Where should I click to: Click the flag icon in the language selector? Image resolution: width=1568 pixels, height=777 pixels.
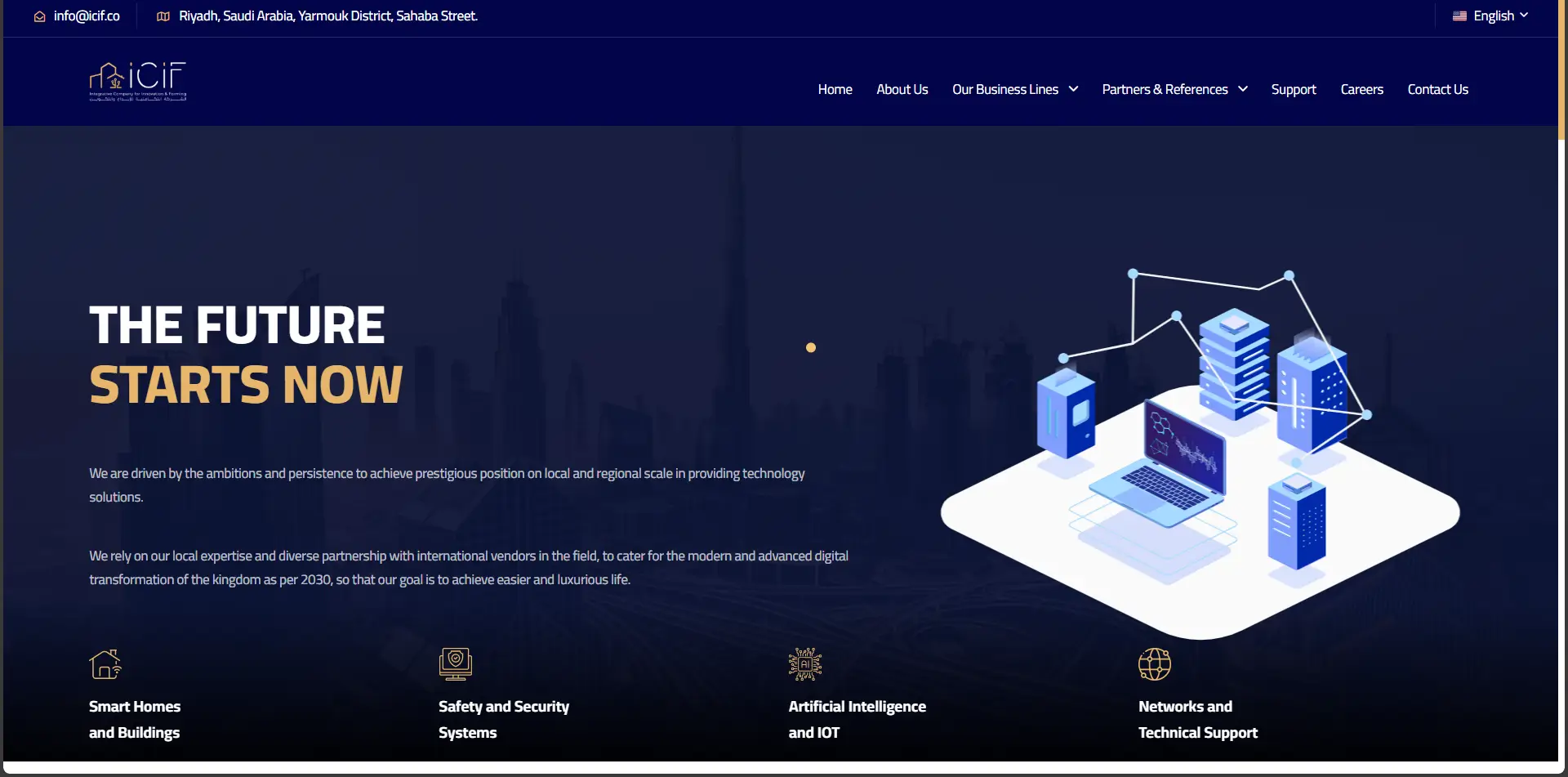click(1459, 16)
